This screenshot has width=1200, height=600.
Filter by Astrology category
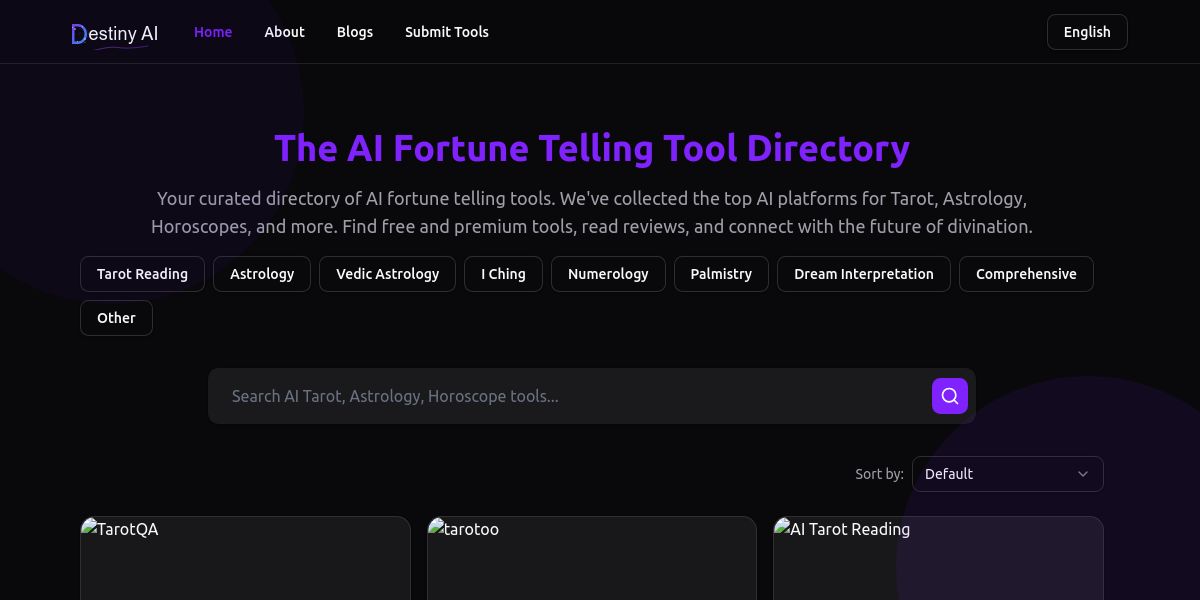coord(262,274)
